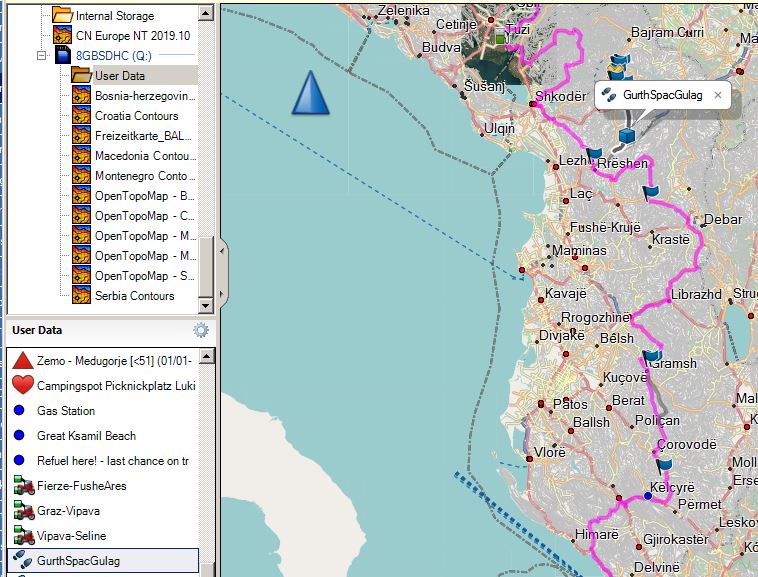This screenshot has width=758, height=577.
Task: Select Serbia Contours map entry
Action: click(x=134, y=296)
